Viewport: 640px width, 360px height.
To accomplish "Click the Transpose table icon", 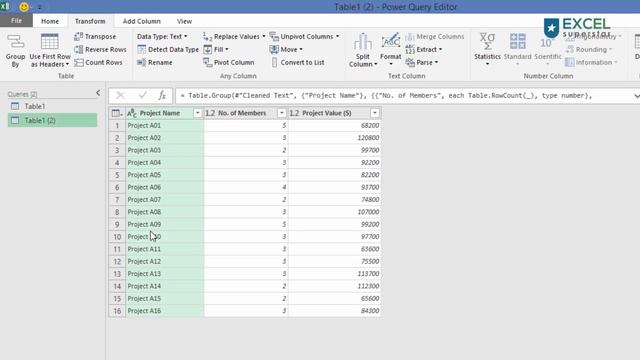I will pyautogui.click(x=78, y=36).
